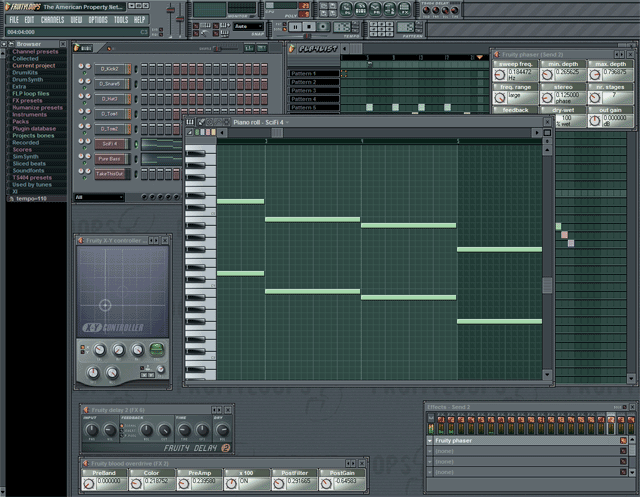Screen dimensions: 640x497
Task: Click green color group swatch in piano roll
Action: (197, 132)
